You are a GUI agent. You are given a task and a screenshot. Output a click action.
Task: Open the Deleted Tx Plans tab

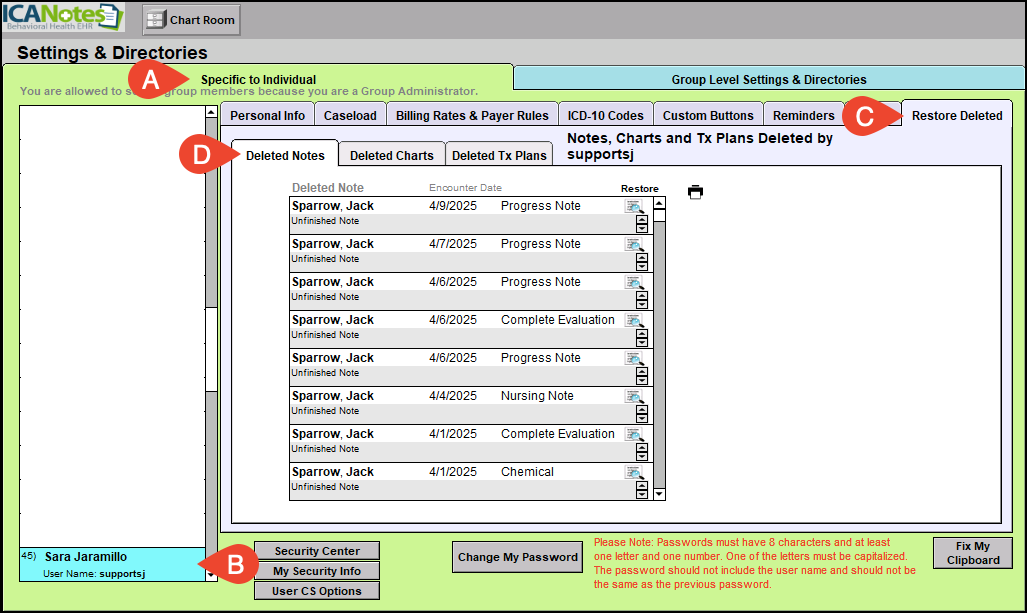(x=499, y=156)
